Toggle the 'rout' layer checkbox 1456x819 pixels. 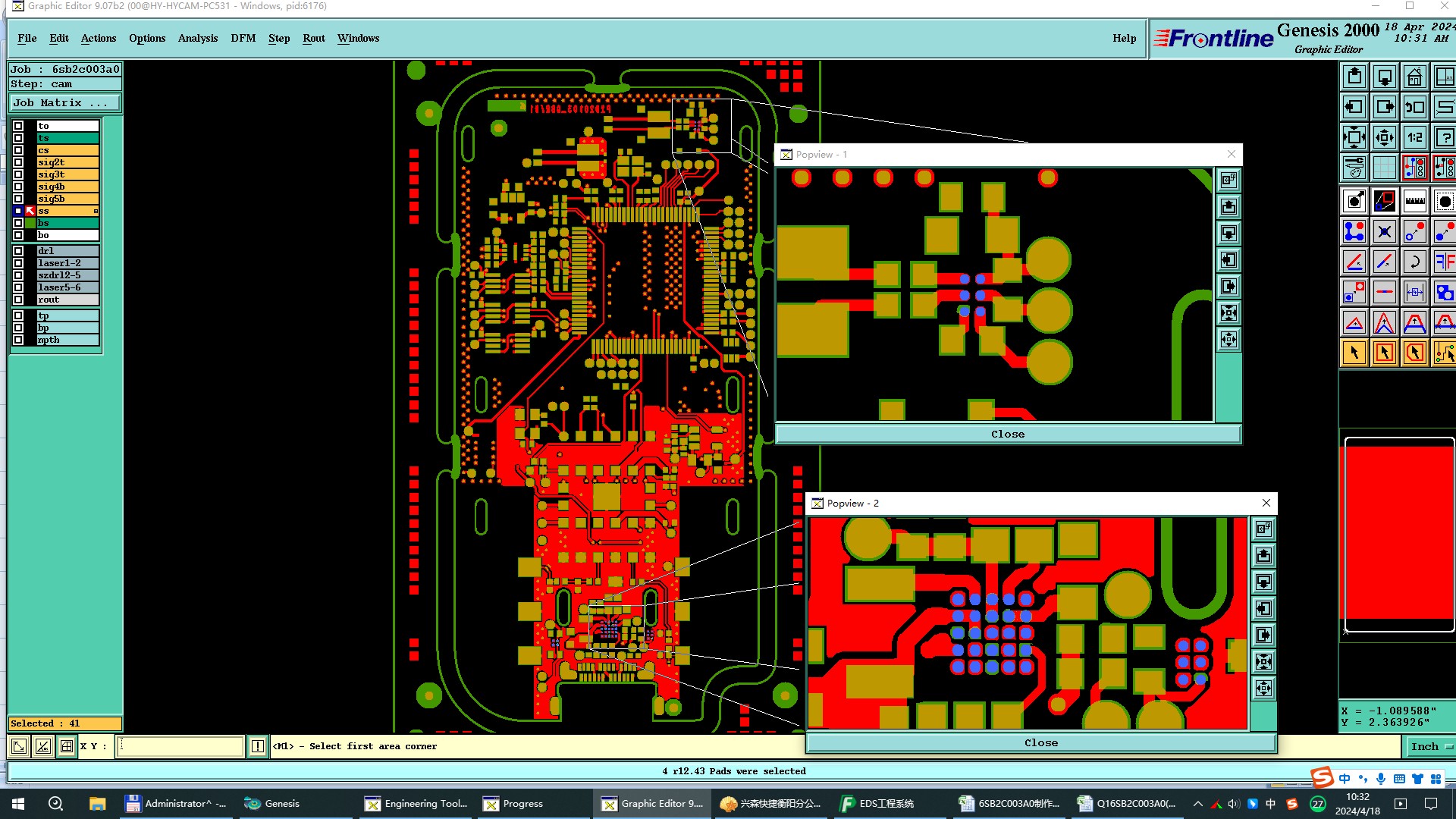coord(18,300)
